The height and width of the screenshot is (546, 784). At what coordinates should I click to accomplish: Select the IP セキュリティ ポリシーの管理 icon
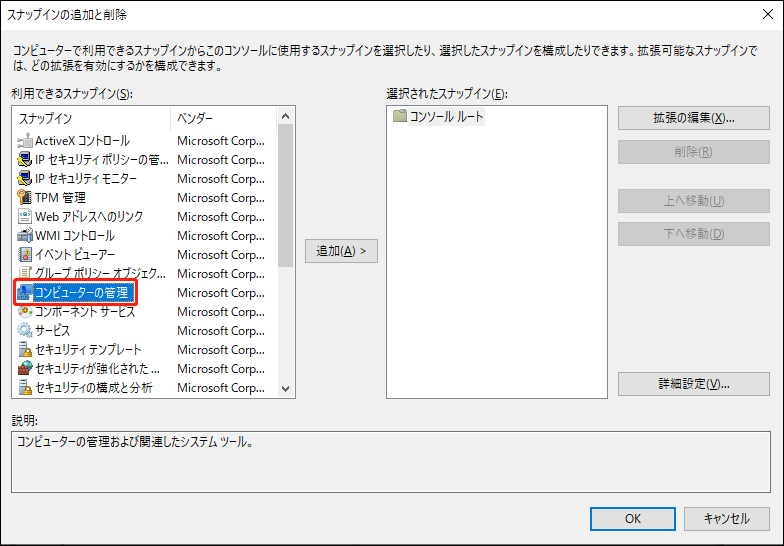pos(25,160)
